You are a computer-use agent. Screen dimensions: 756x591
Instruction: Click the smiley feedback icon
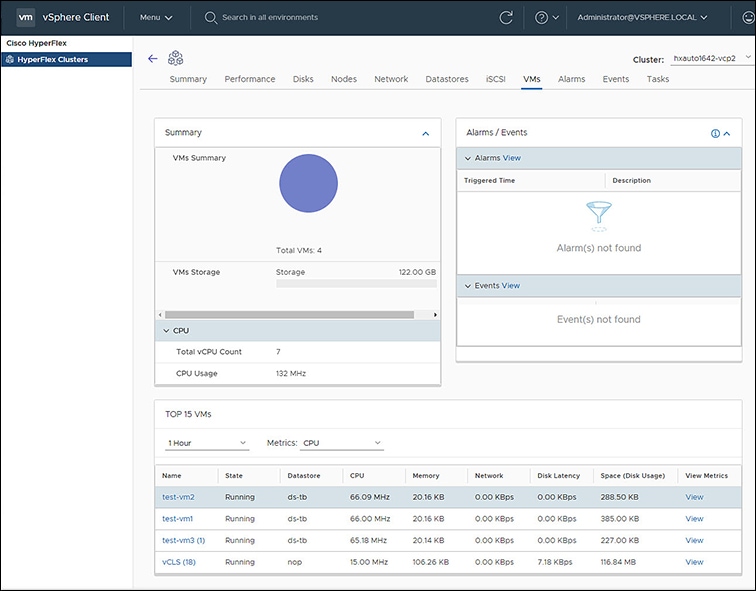coord(748,18)
